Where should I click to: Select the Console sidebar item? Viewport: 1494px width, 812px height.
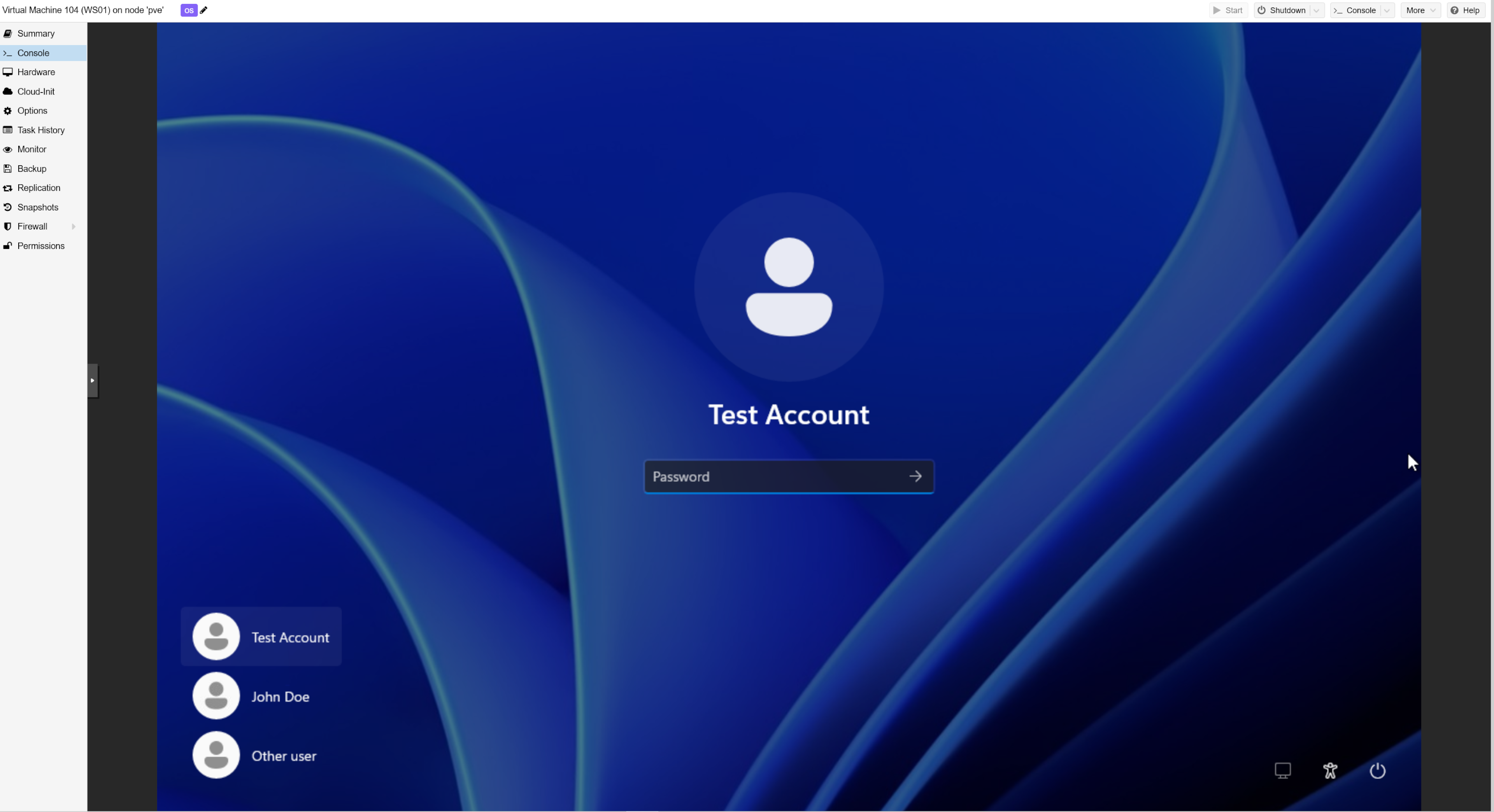click(x=44, y=53)
